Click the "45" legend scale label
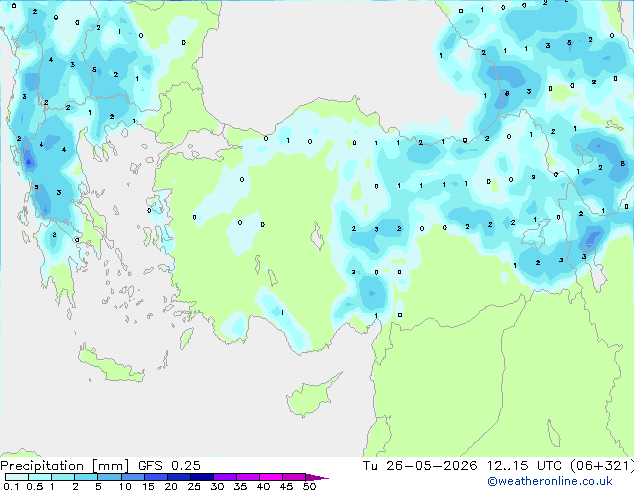The image size is (634, 490). [x=286, y=486]
